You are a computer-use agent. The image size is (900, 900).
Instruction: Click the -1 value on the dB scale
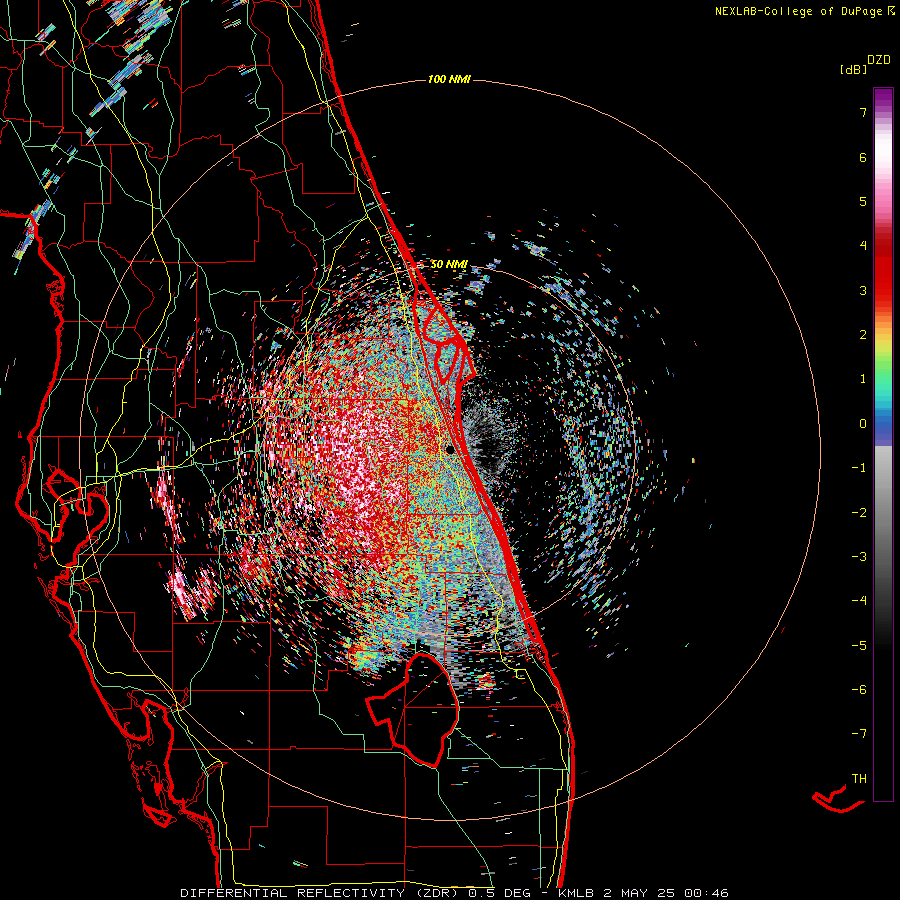pos(859,468)
